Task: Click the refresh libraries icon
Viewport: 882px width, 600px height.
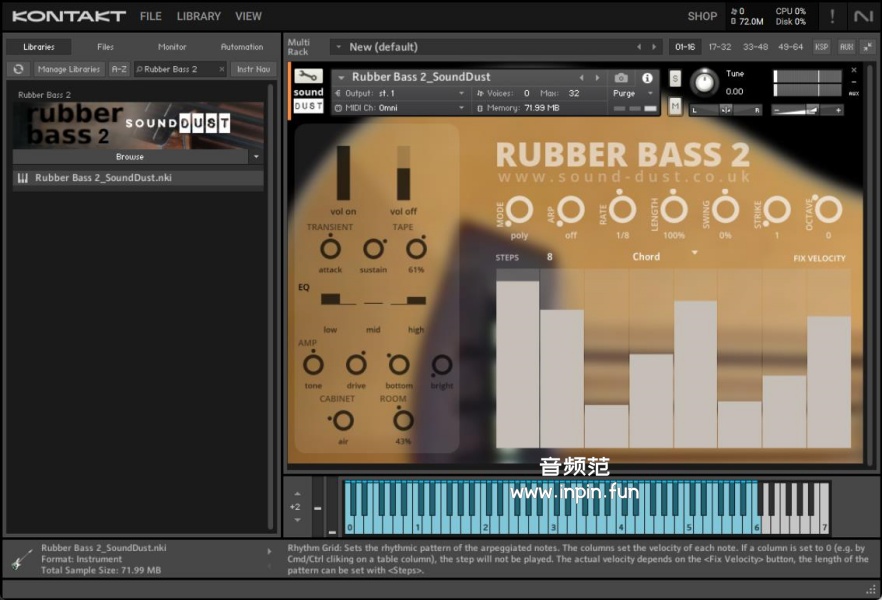Action: [18, 69]
